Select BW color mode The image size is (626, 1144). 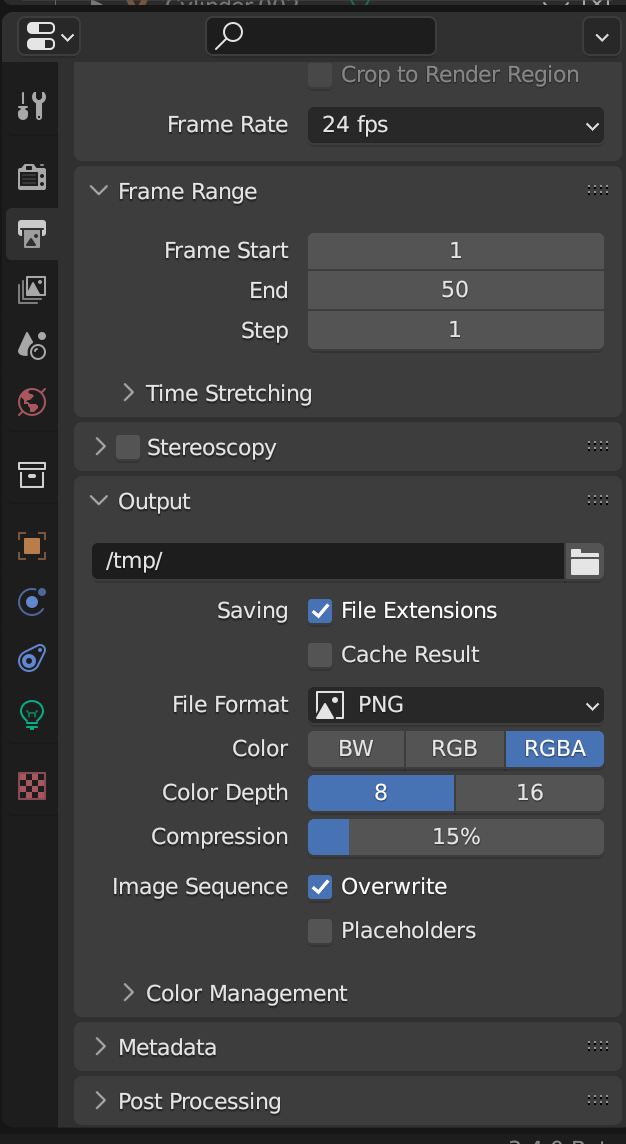356,749
